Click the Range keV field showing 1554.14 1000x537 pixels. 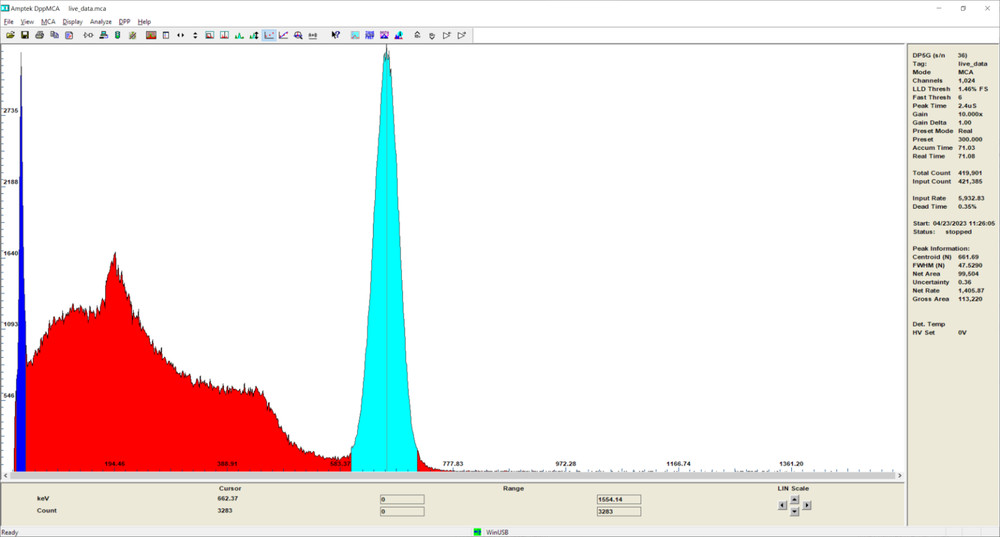click(x=619, y=499)
